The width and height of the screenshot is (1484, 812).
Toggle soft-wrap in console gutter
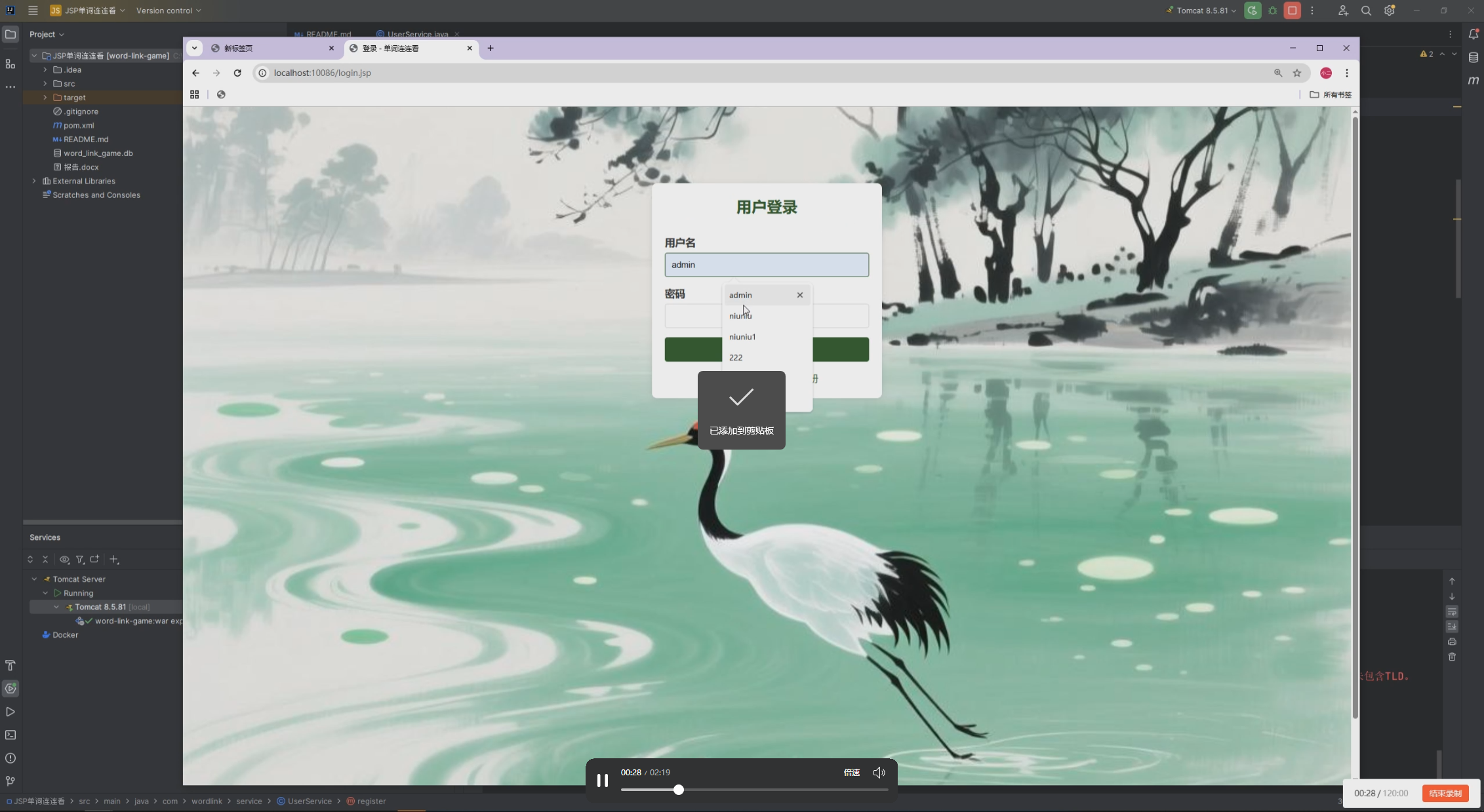[x=1452, y=611]
